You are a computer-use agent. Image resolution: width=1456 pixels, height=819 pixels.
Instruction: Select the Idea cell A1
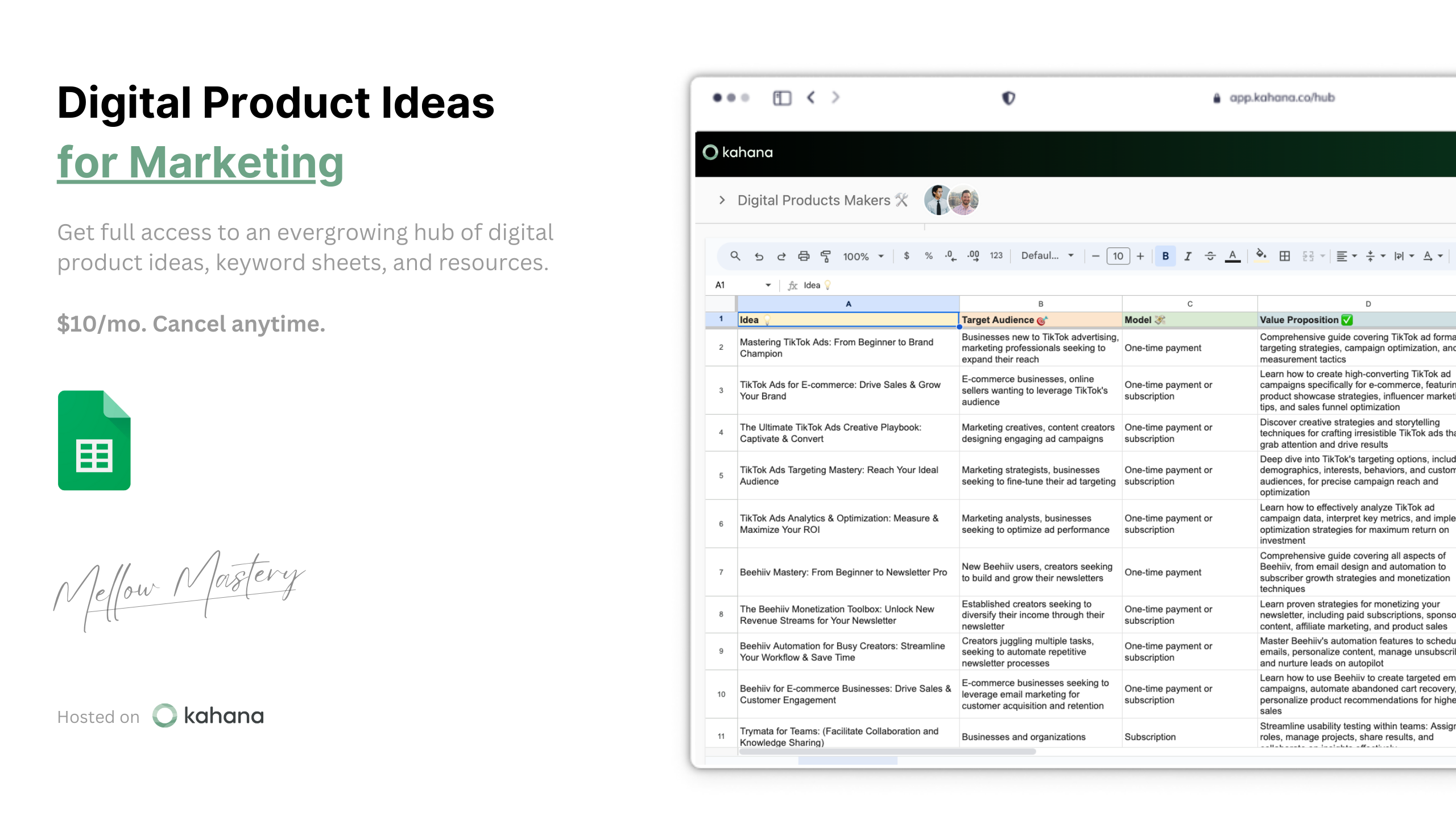click(x=848, y=320)
